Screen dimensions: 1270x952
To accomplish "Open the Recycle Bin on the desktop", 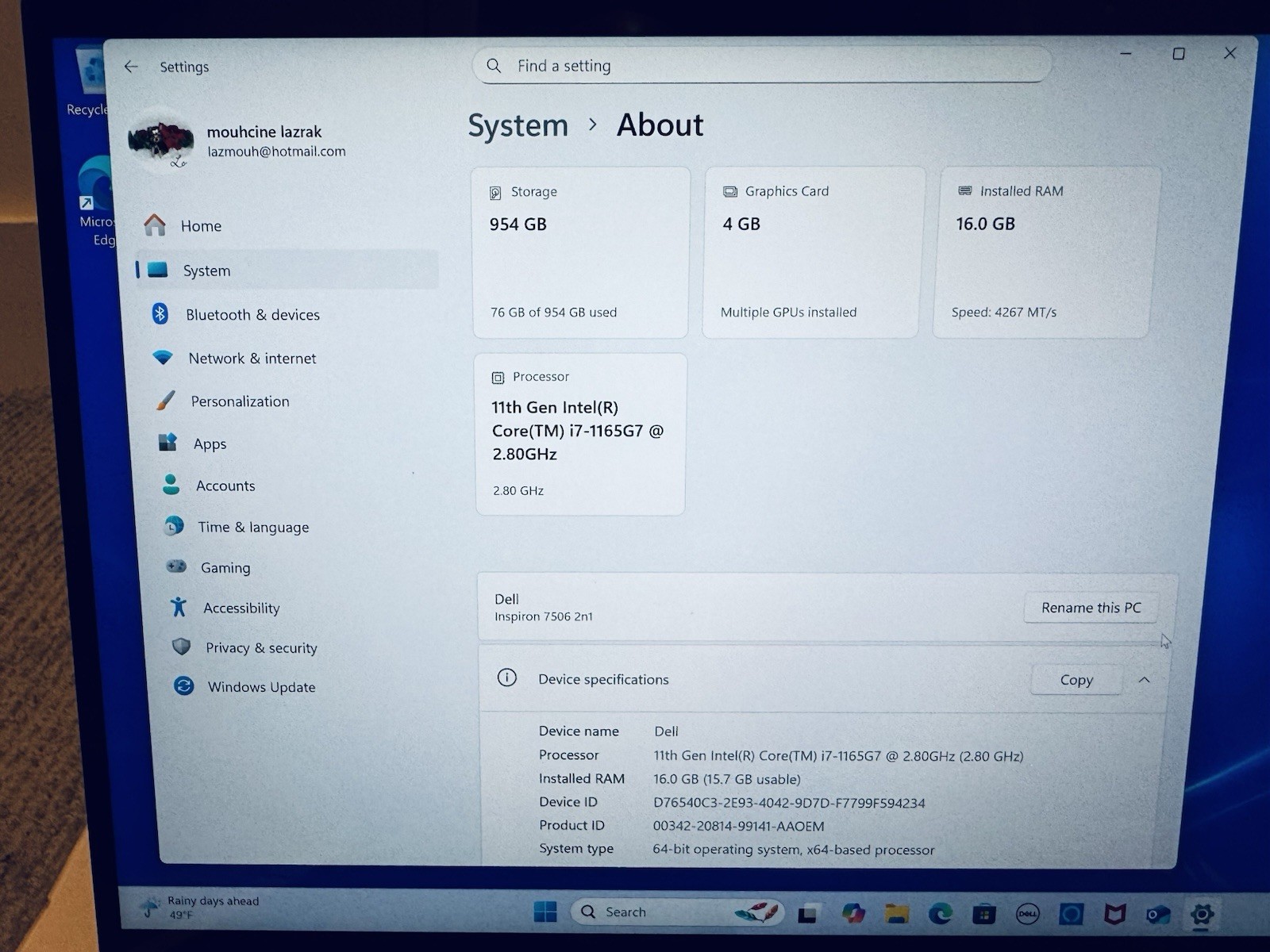I will tap(89, 79).
